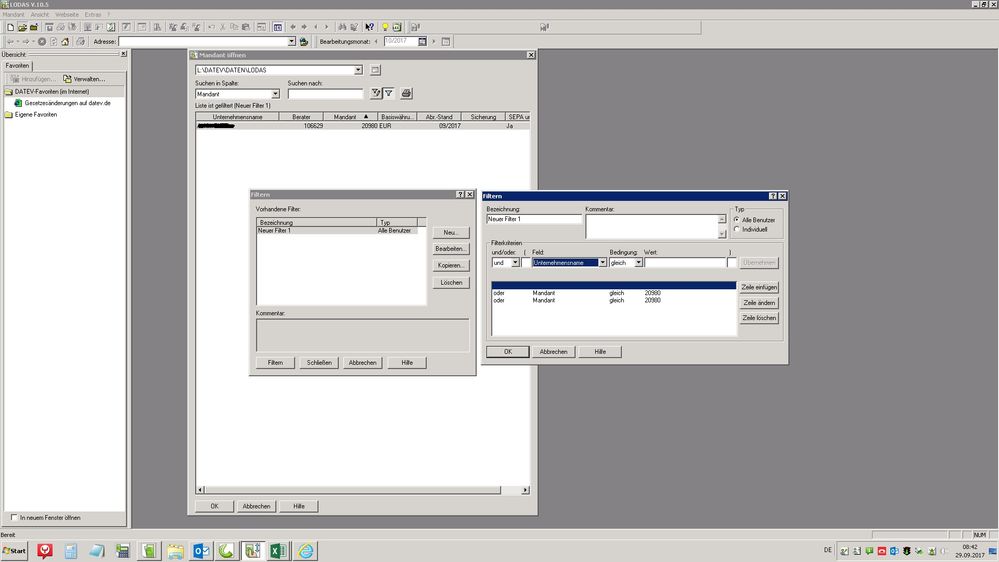Open the und/oder dropdown
This screenshot has width=999, height=562.
(x=515, y=263)
